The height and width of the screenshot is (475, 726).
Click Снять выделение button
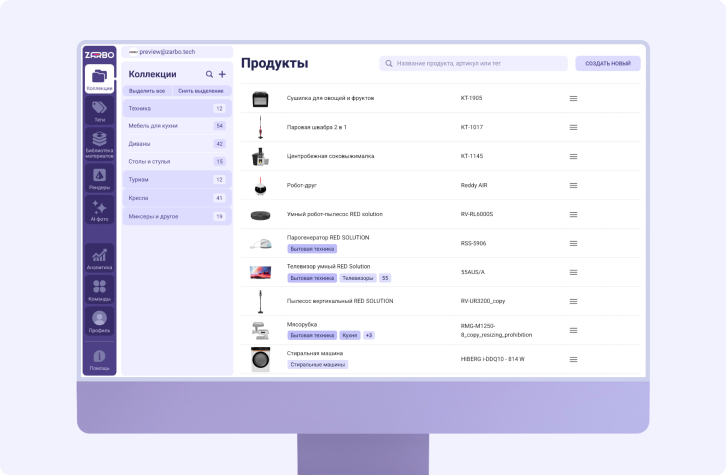tap(200, 91)
